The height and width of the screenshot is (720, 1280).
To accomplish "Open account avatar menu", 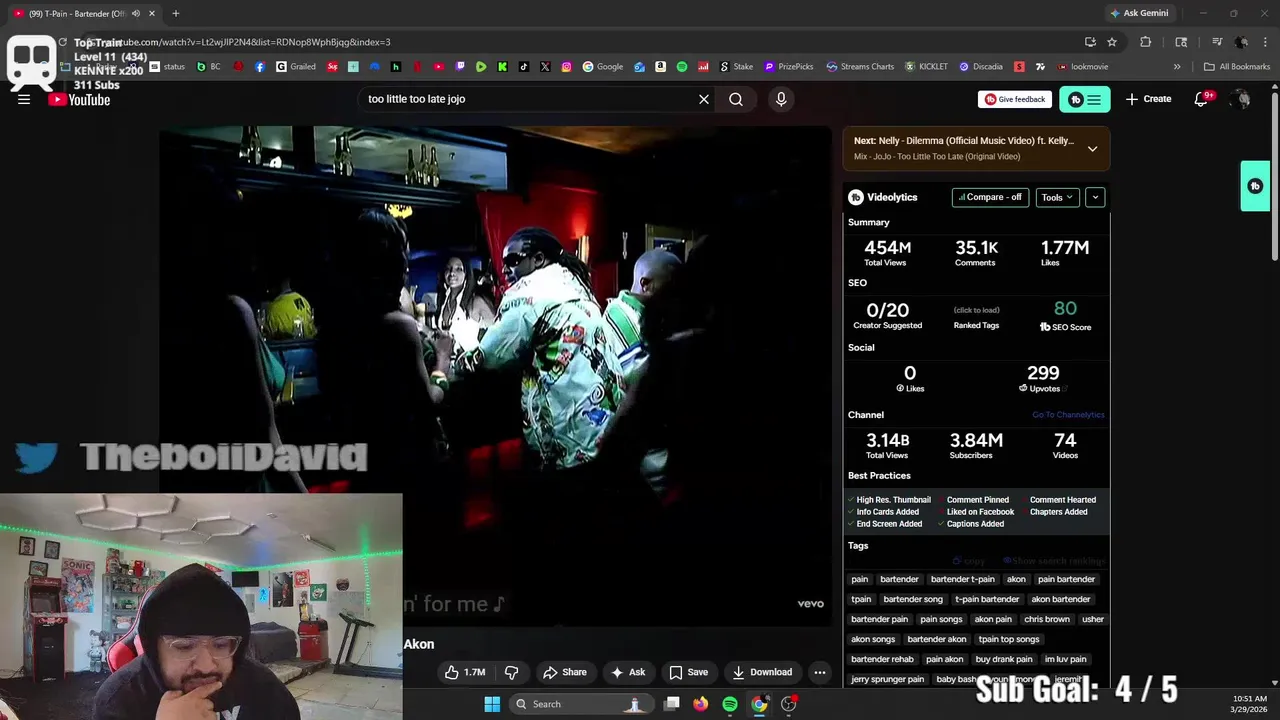I will click(x=1241, y=99).
